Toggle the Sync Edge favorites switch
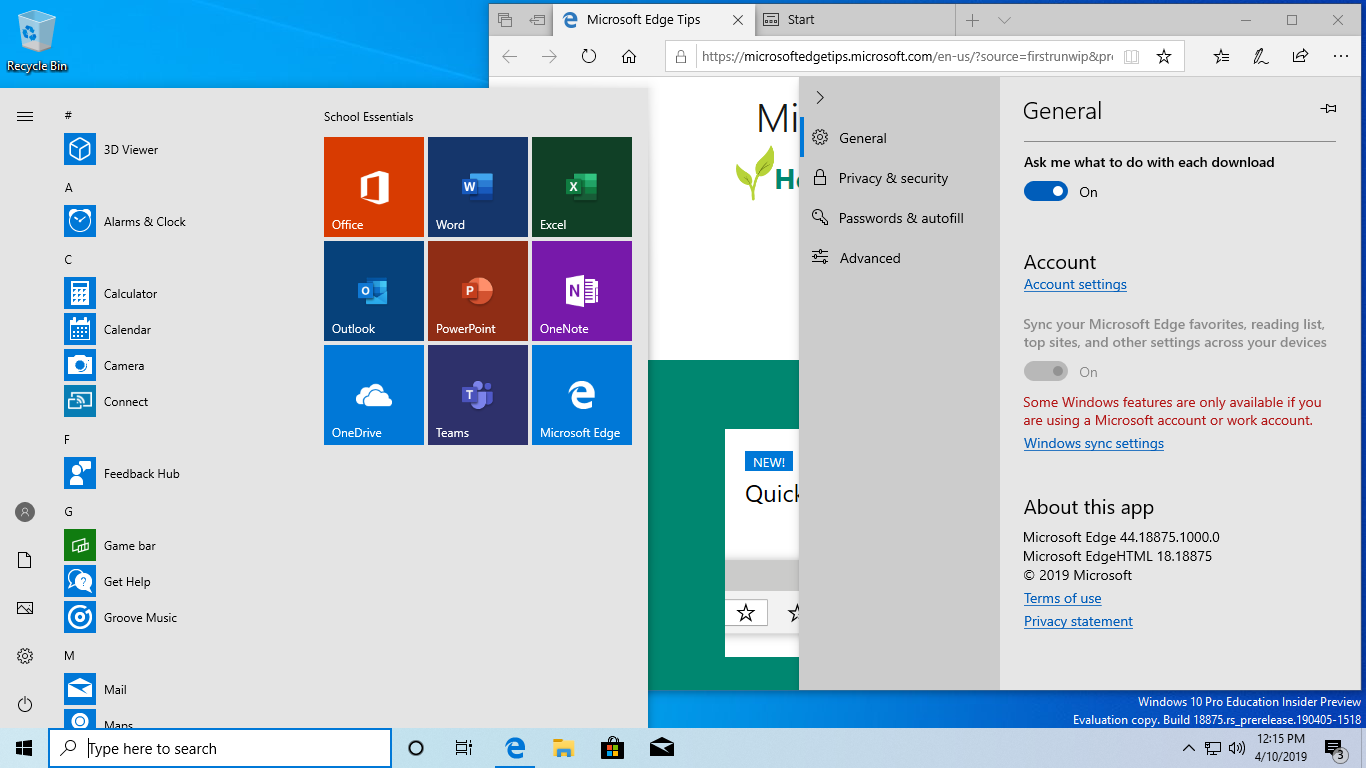The height and width of the screenshot is (768, 1366). point(1046,372)
